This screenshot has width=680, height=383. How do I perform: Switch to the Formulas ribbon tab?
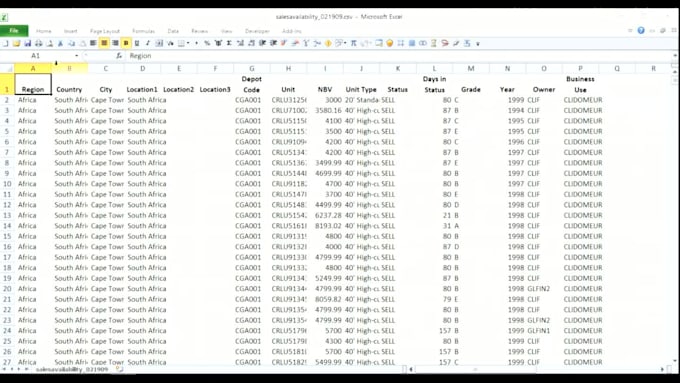[x=144, y=31]
